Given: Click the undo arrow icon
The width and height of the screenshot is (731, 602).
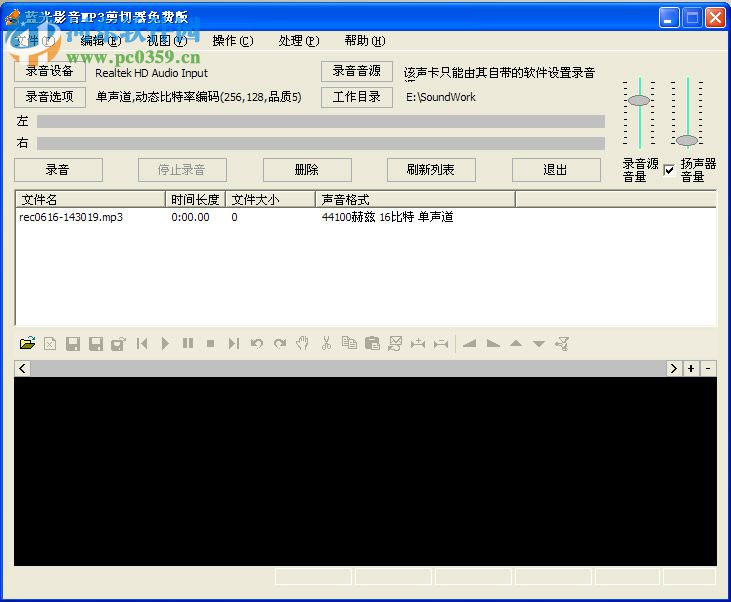Looking at the screenshot, I should (256, 344).
